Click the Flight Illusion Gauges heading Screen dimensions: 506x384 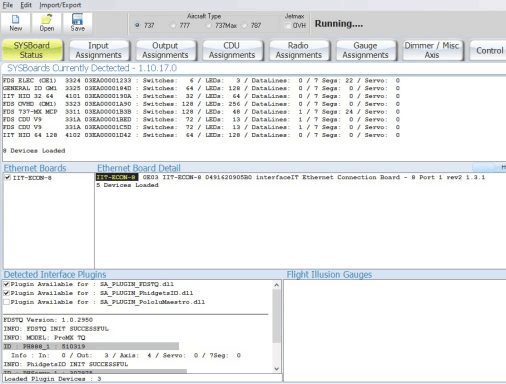tap(329, 275)
